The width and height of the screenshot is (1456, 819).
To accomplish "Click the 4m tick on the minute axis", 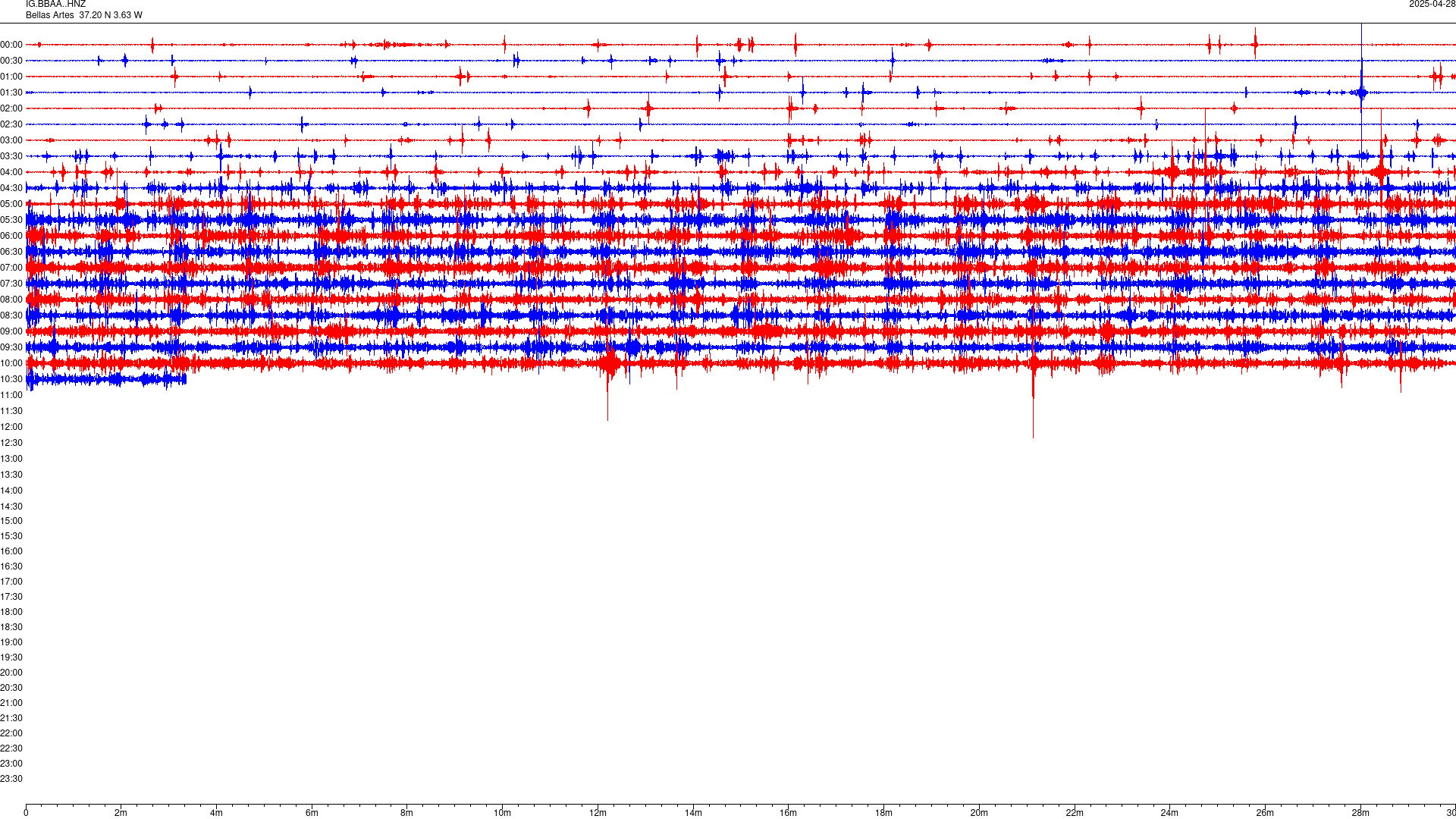I will pos(216,813).
